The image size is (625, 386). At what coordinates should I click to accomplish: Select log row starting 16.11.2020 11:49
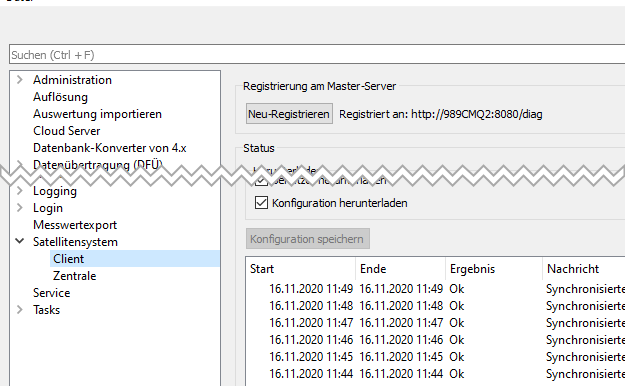(436, 289)
